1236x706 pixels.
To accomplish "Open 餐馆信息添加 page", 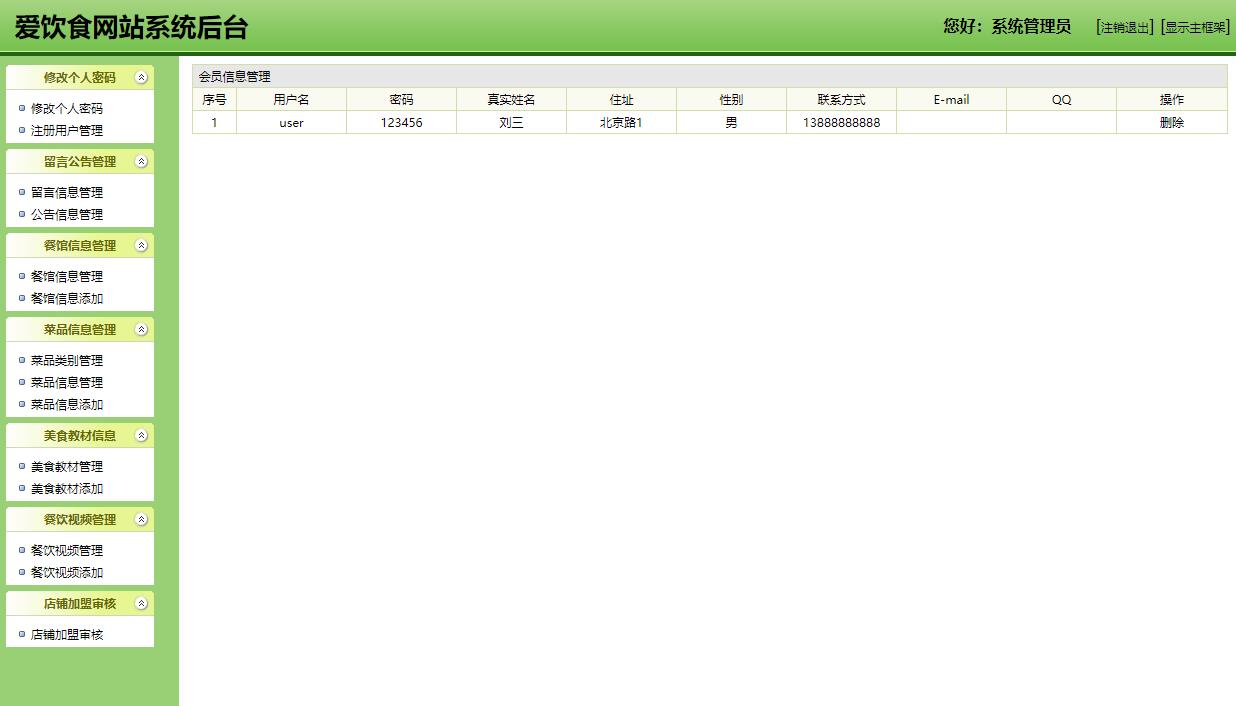I will (67, 298).
